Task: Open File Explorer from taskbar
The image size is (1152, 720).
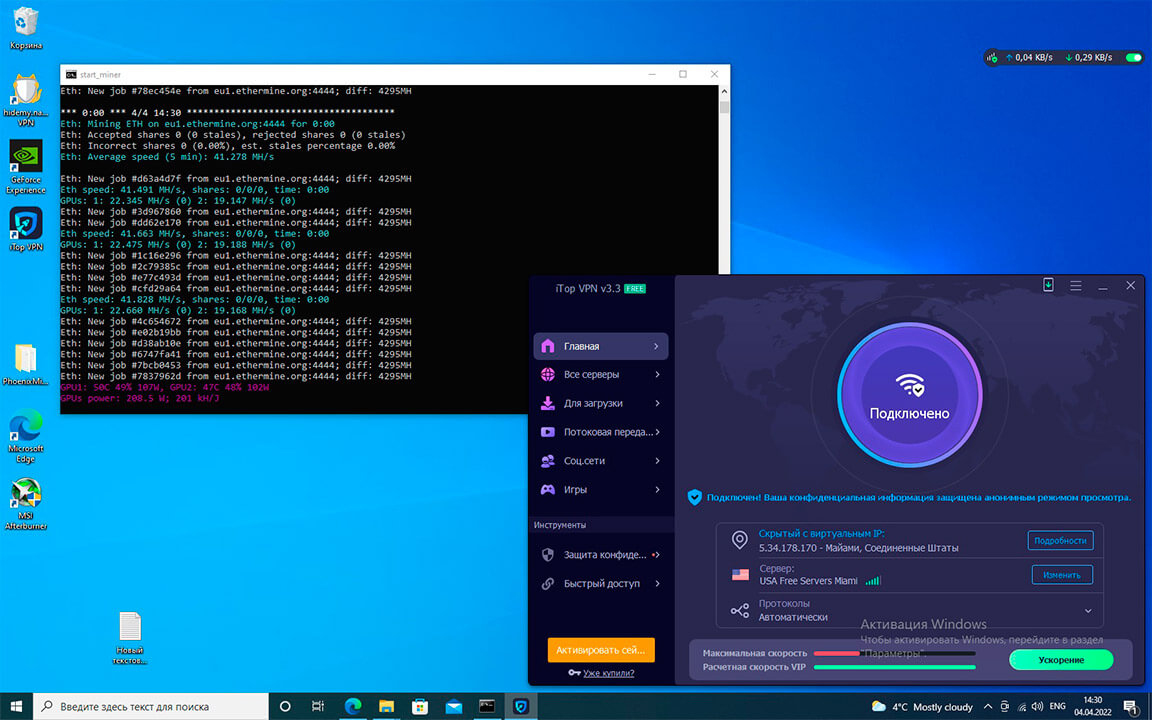Action: coord(386,707)
